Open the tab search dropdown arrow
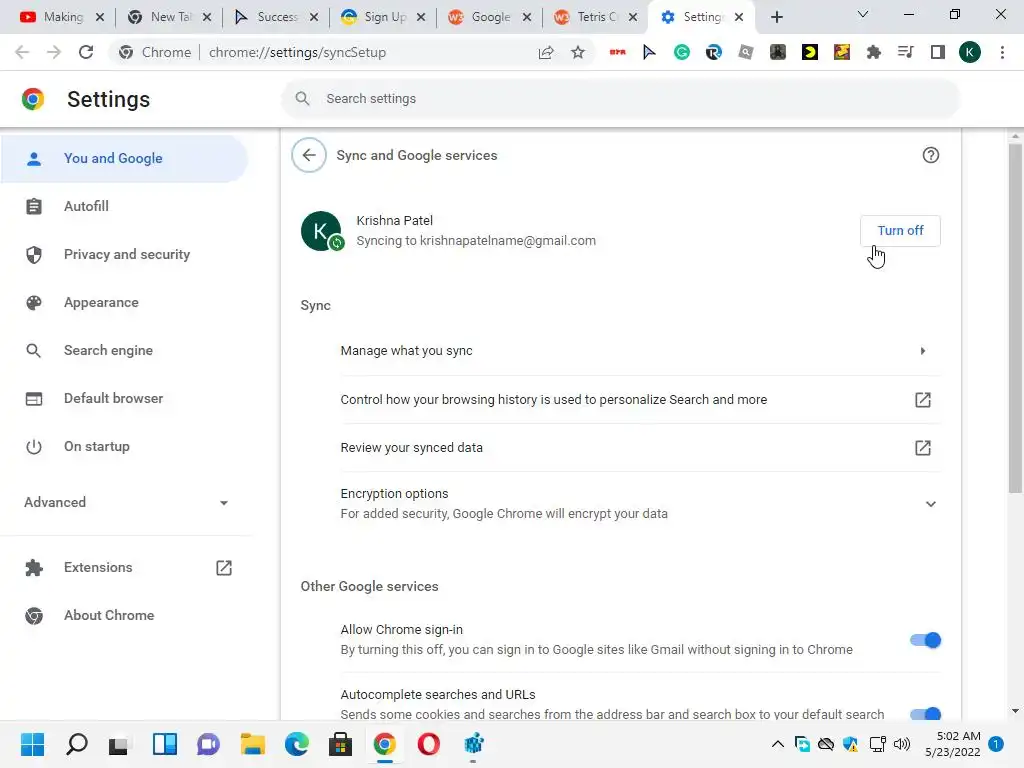This screenshot has height=768, width=1024. pyautogui.click(x=863, y=14)
